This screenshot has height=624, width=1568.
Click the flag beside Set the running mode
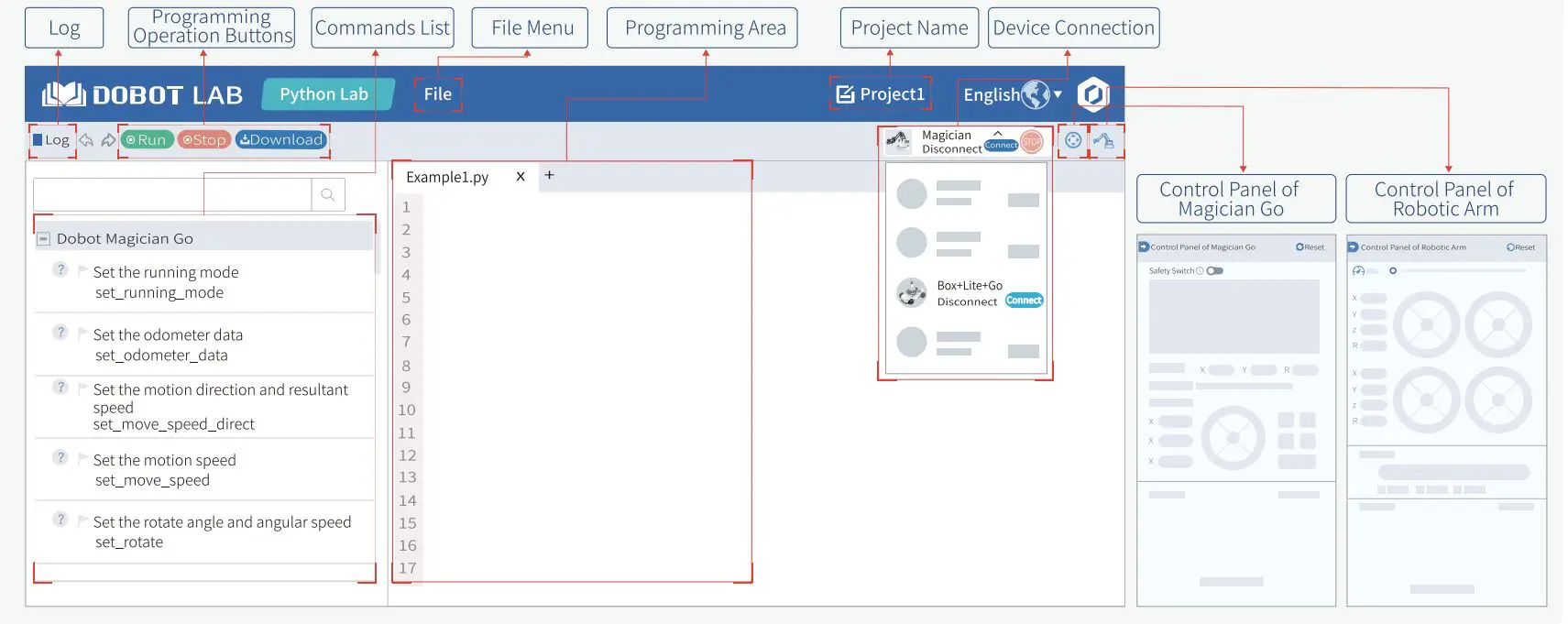(x=83, y=271)
